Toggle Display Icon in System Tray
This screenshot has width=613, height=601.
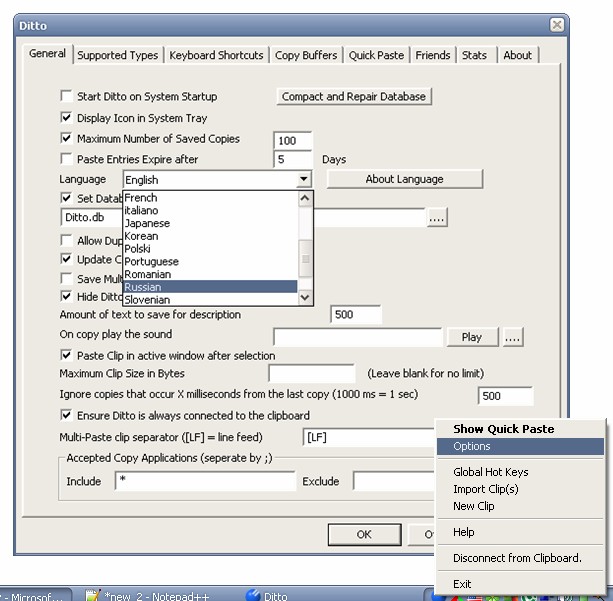click(x=66, y=117)
